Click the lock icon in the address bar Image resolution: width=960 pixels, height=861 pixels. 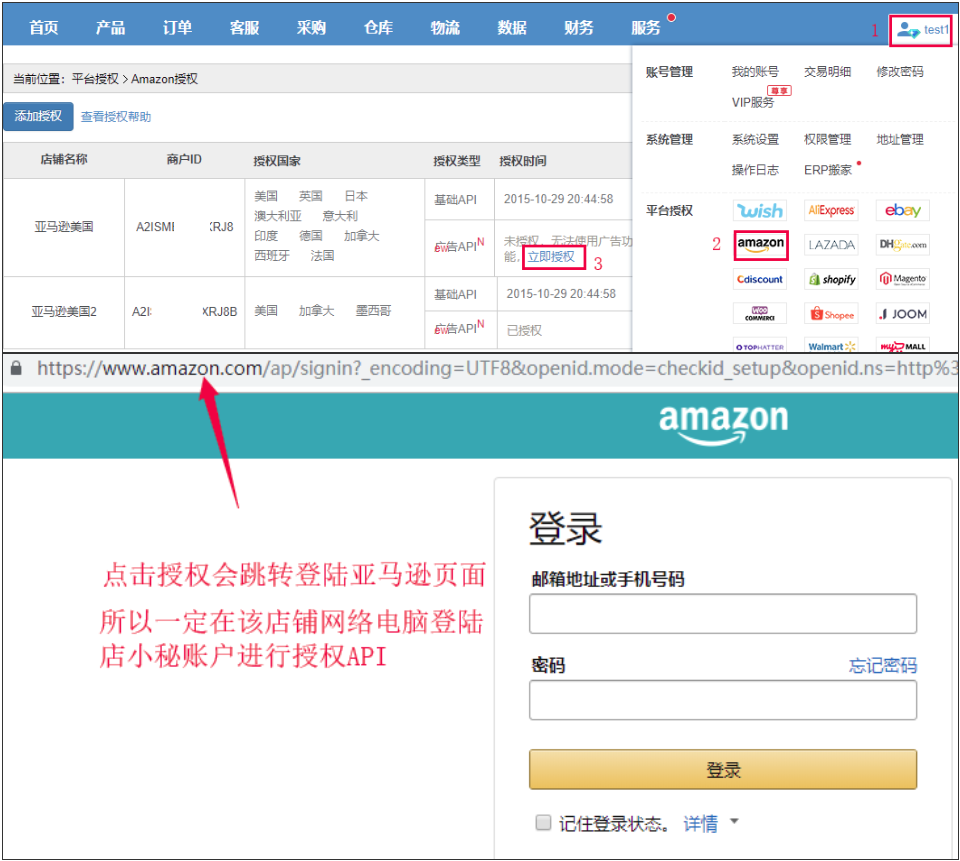[x=17, y=367]
